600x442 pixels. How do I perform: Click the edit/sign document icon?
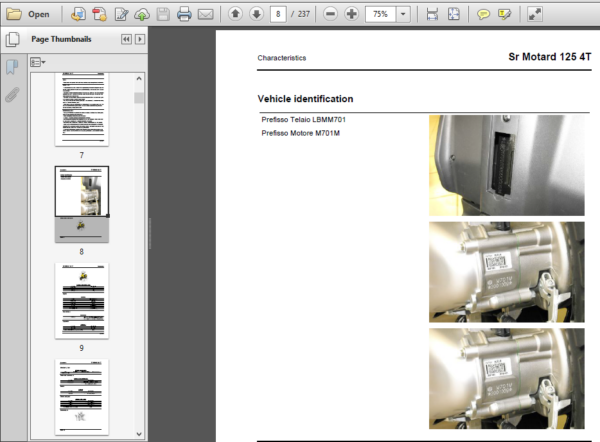tap(121, 15)
